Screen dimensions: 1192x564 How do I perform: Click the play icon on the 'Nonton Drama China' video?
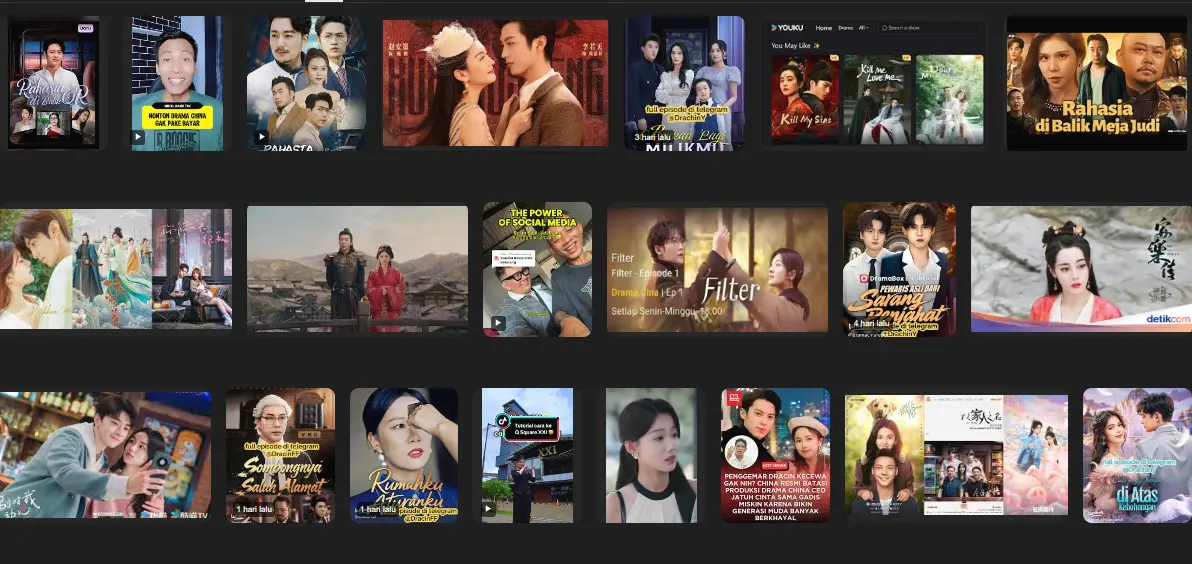point(138,138)
